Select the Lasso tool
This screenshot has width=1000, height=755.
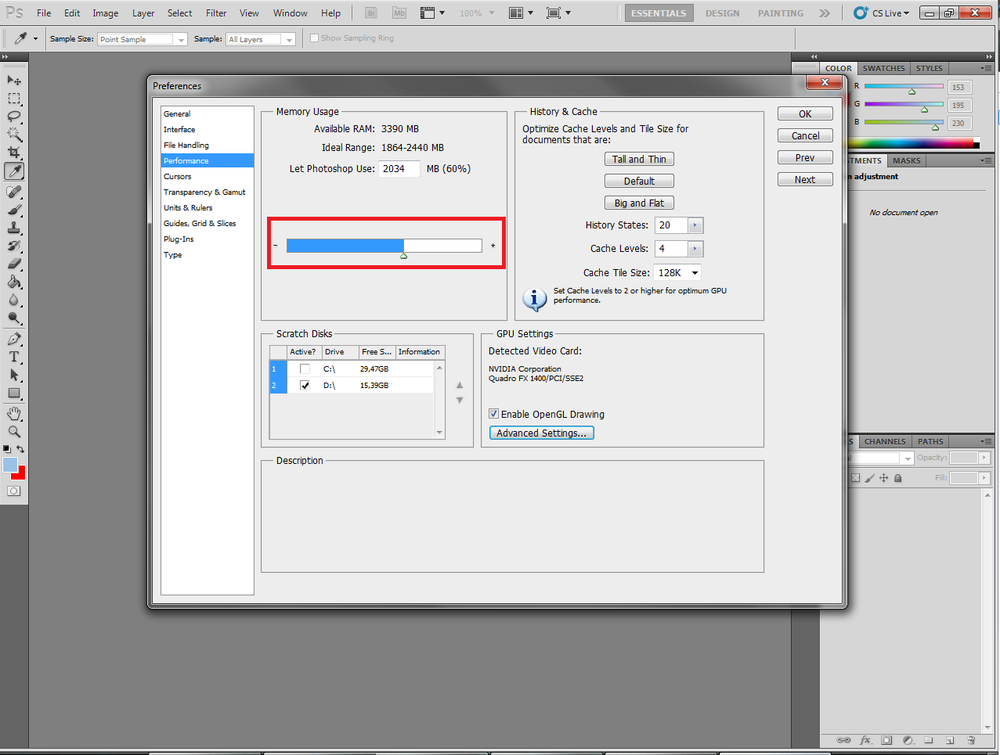15,116
